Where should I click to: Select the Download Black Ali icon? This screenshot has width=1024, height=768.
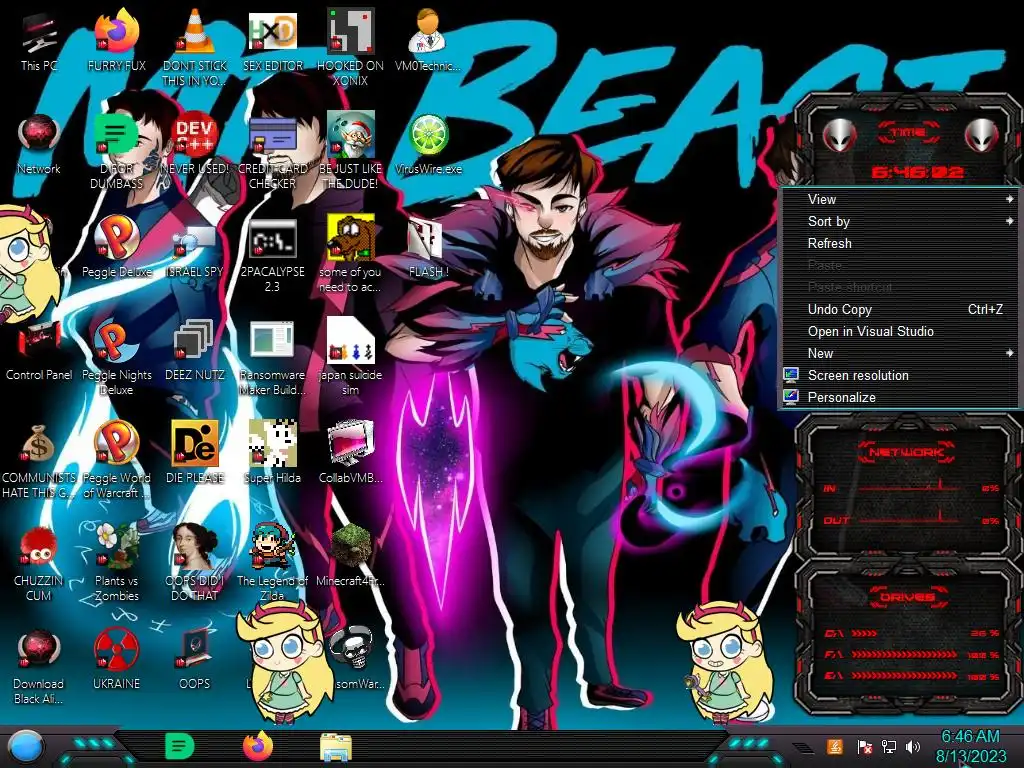click(39, 650)
